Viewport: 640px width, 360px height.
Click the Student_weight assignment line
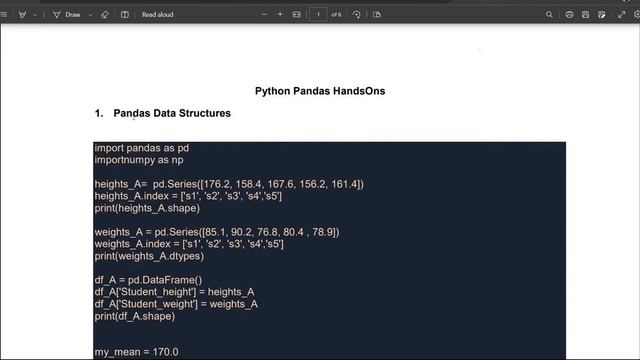pos(176,304)
